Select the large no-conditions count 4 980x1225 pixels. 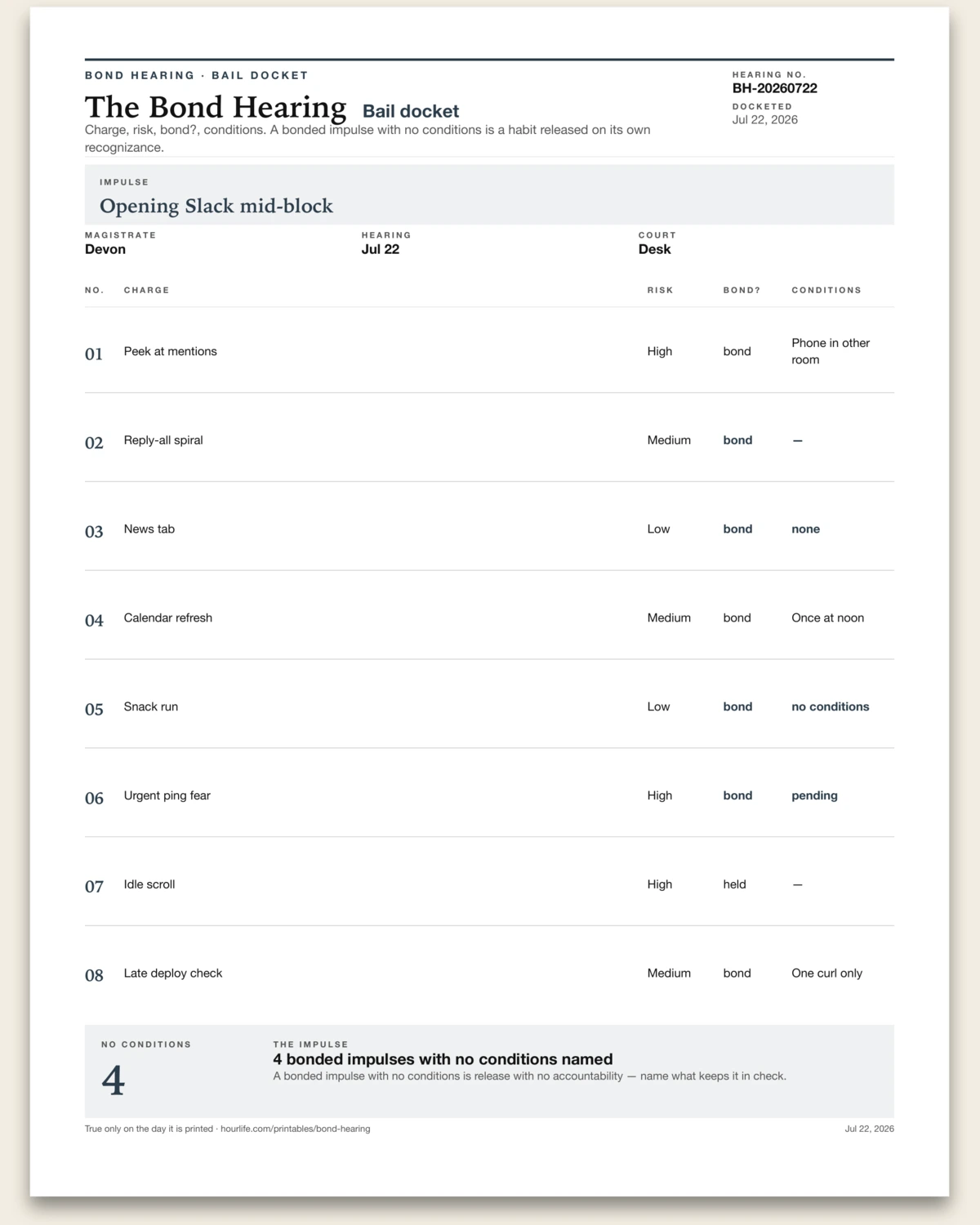click(x=113, y=1080)
